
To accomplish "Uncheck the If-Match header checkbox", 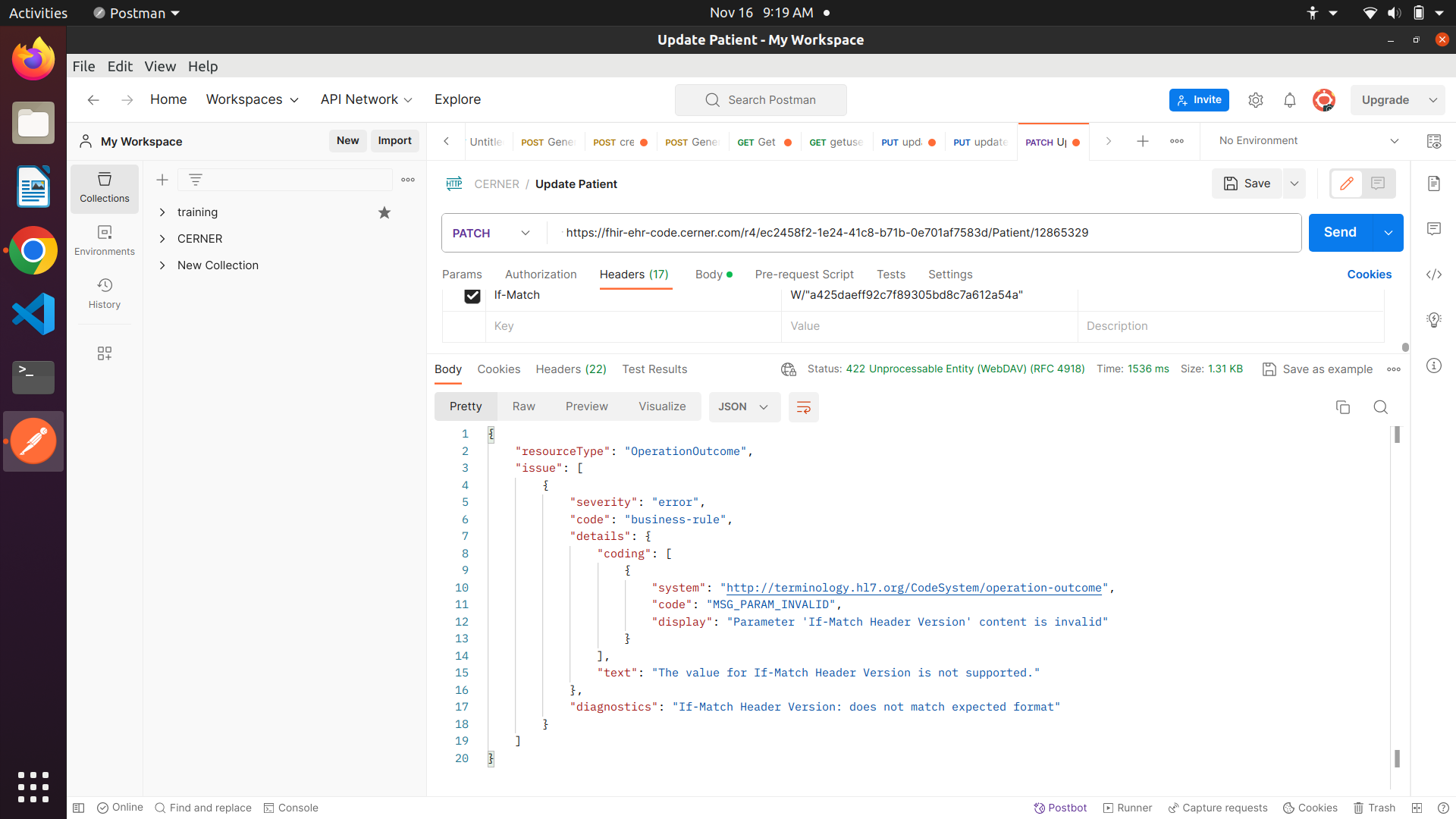I will (472, 295).
